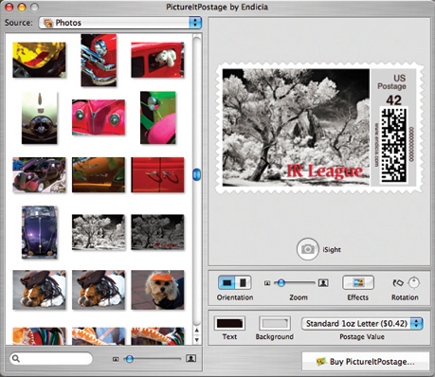Click the Photos source icon
This screenshot has height=377, width=435.
pyautogui.click(x=49, y=23)
